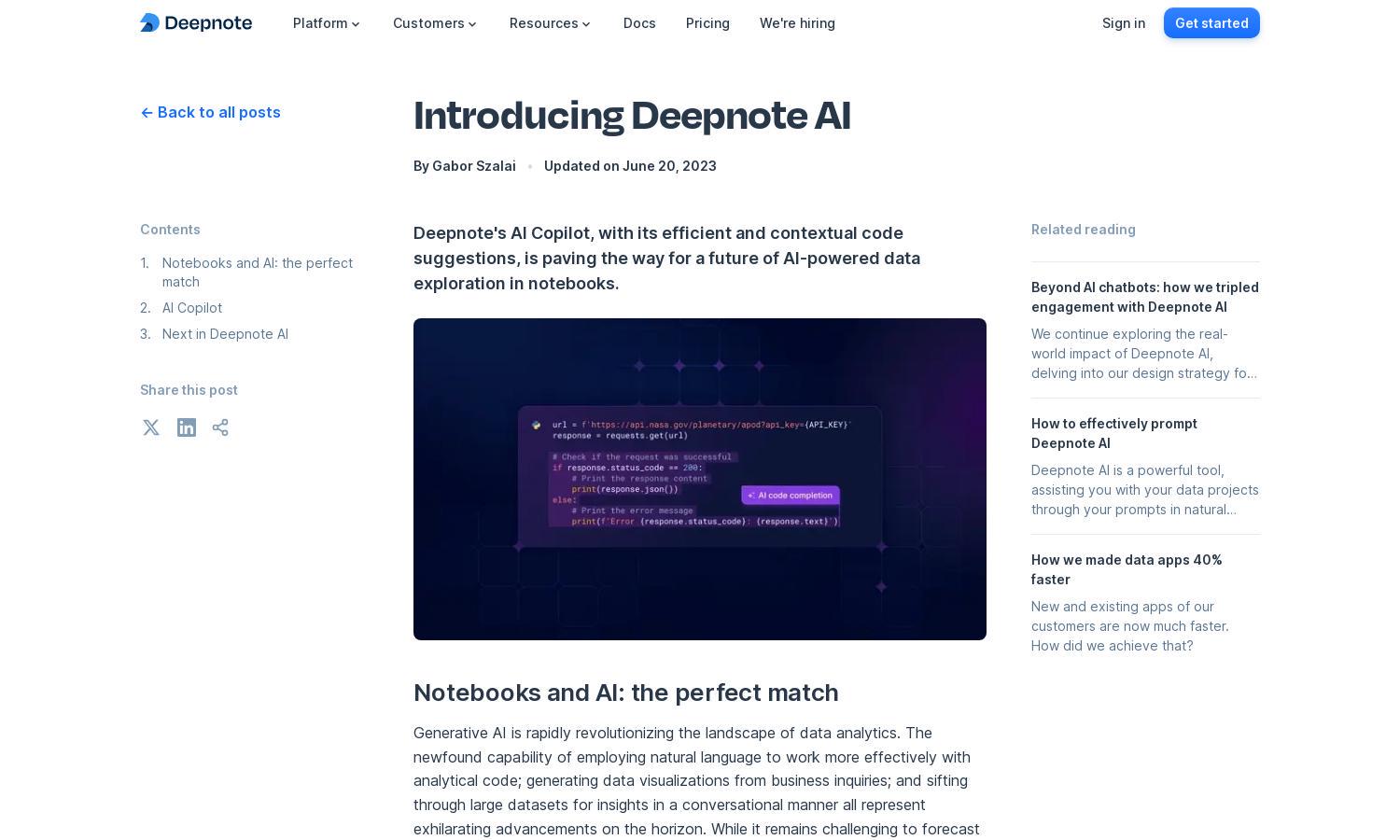
Task: Click the Share this post label
Action: click(x=189, y=389)
